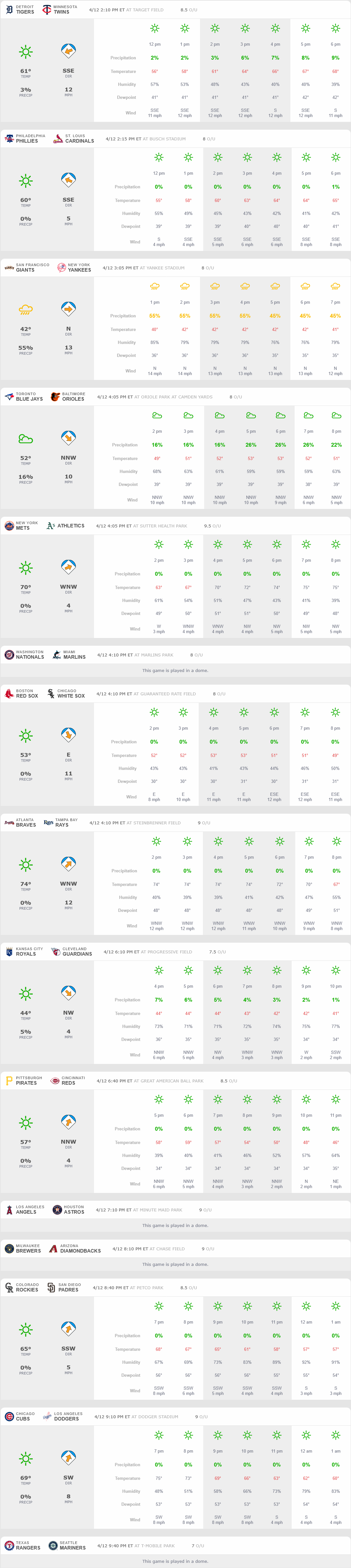Select the "AT PROGRESSIVE FIELD" venue text

tap(167, 952)
